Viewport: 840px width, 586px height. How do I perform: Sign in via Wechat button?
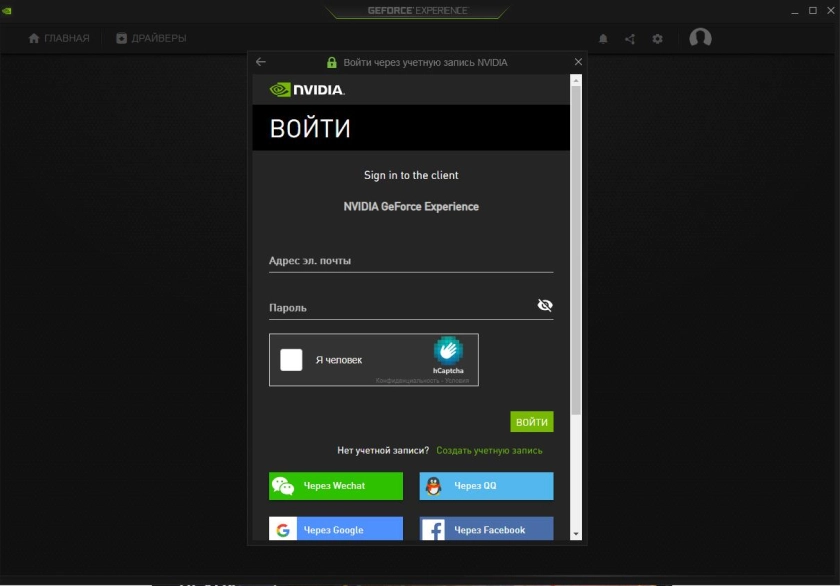pyautogui.click(x=335, y=486)
